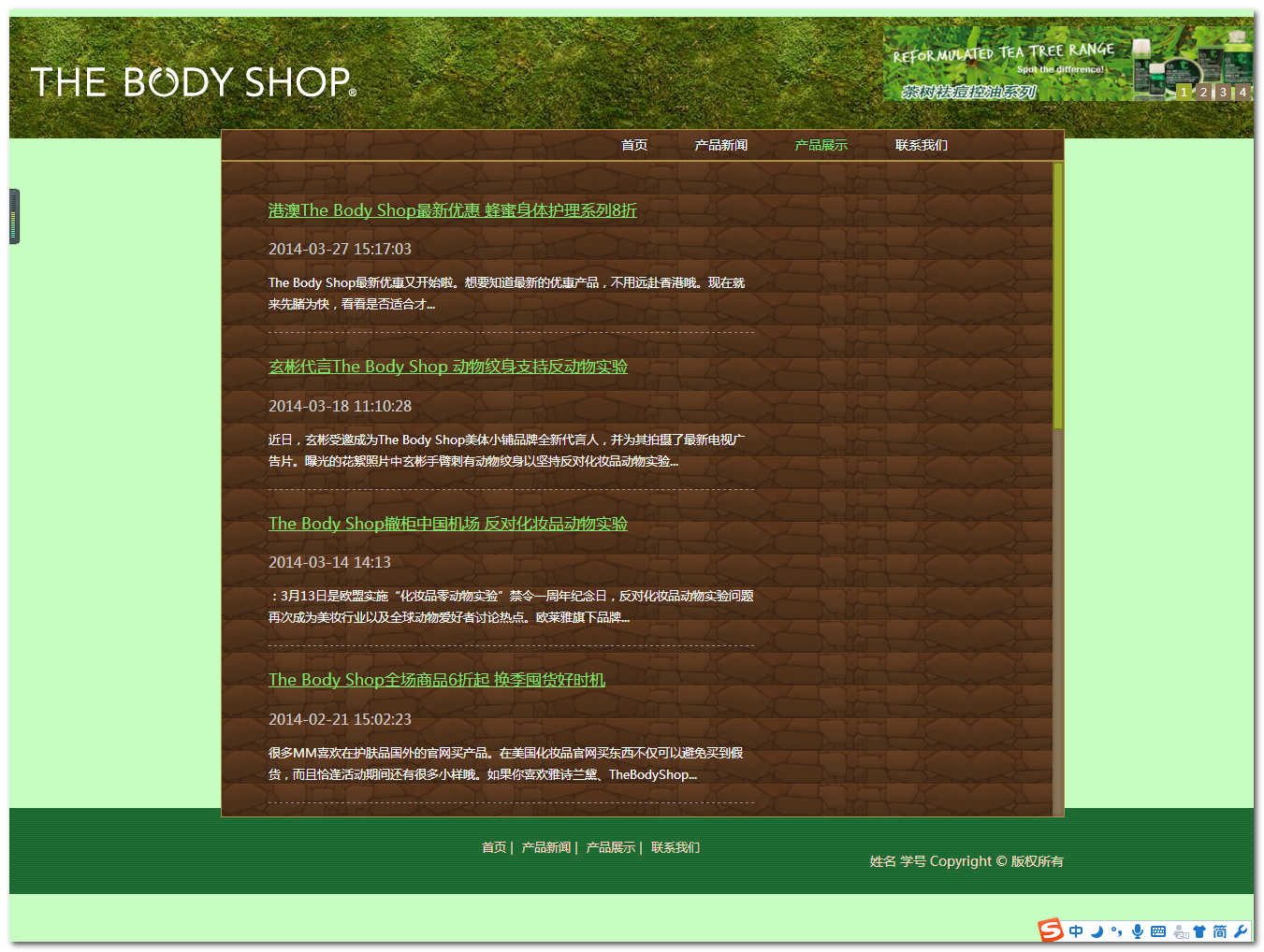
Task: Click the microphone voice input icon
Action: click(x=1137, y=931)
